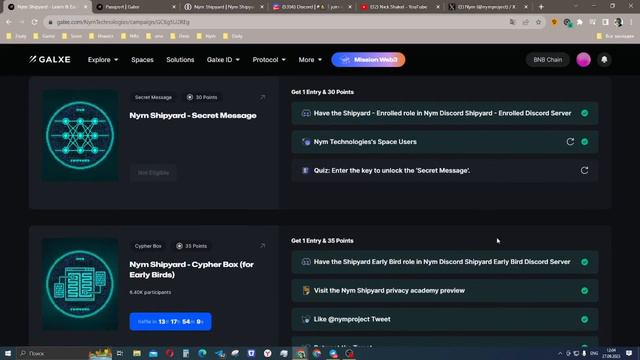Refresh the Nym Technologies's Space Users task
Image resolution: width=640 pixels, height=360 pixels.
(570, 142)
